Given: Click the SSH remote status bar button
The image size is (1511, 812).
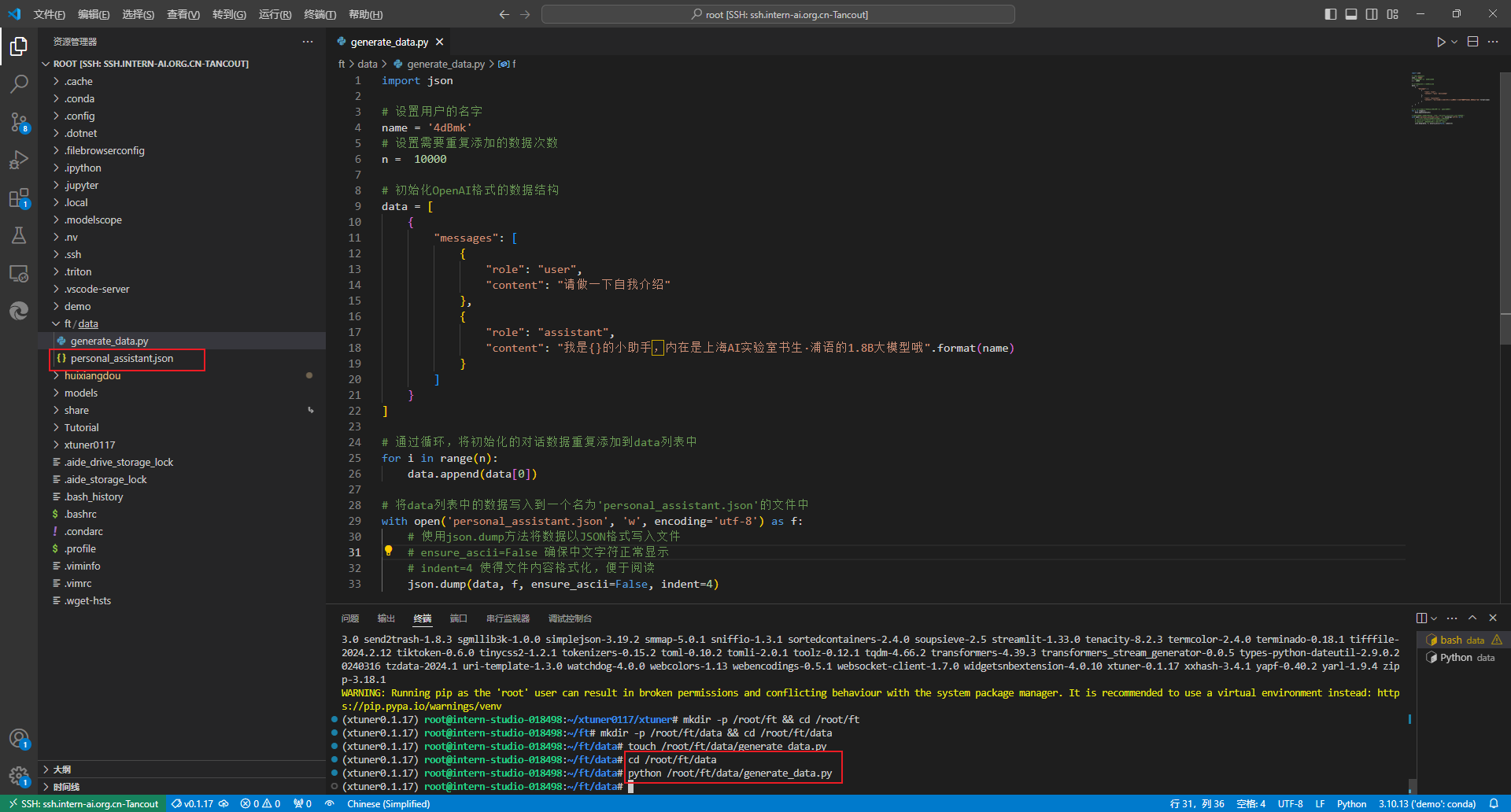Looking at the screenshot, I should click(83, 803).
